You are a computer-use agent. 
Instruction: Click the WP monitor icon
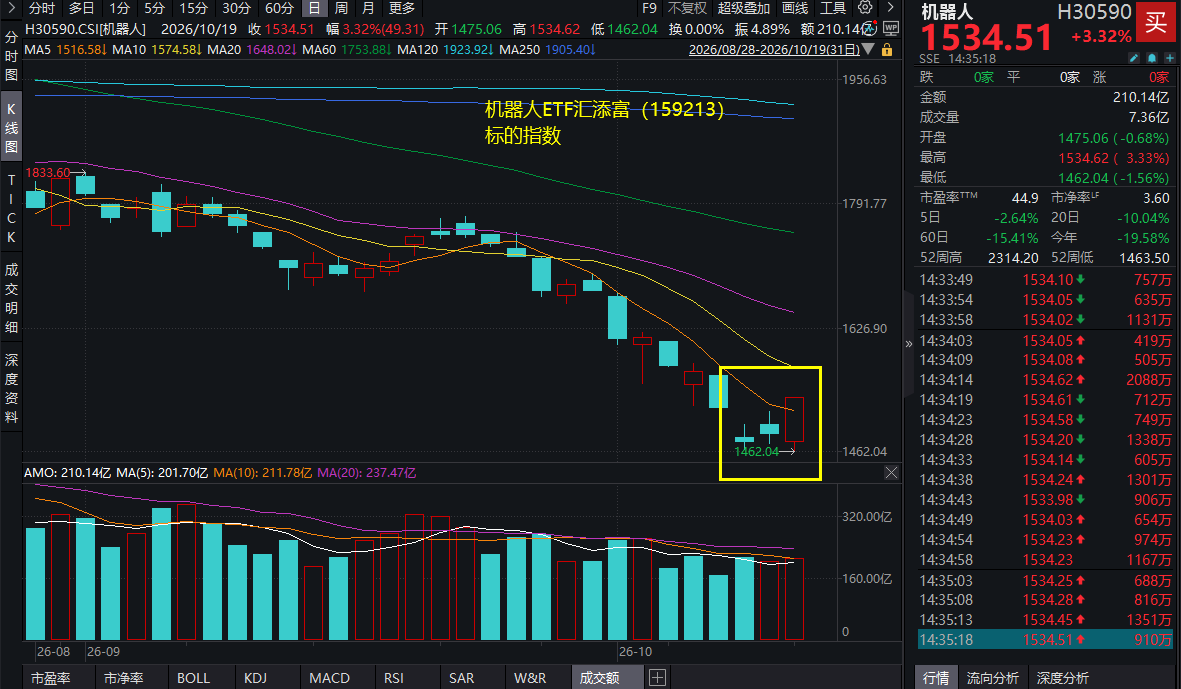[891, 29]
